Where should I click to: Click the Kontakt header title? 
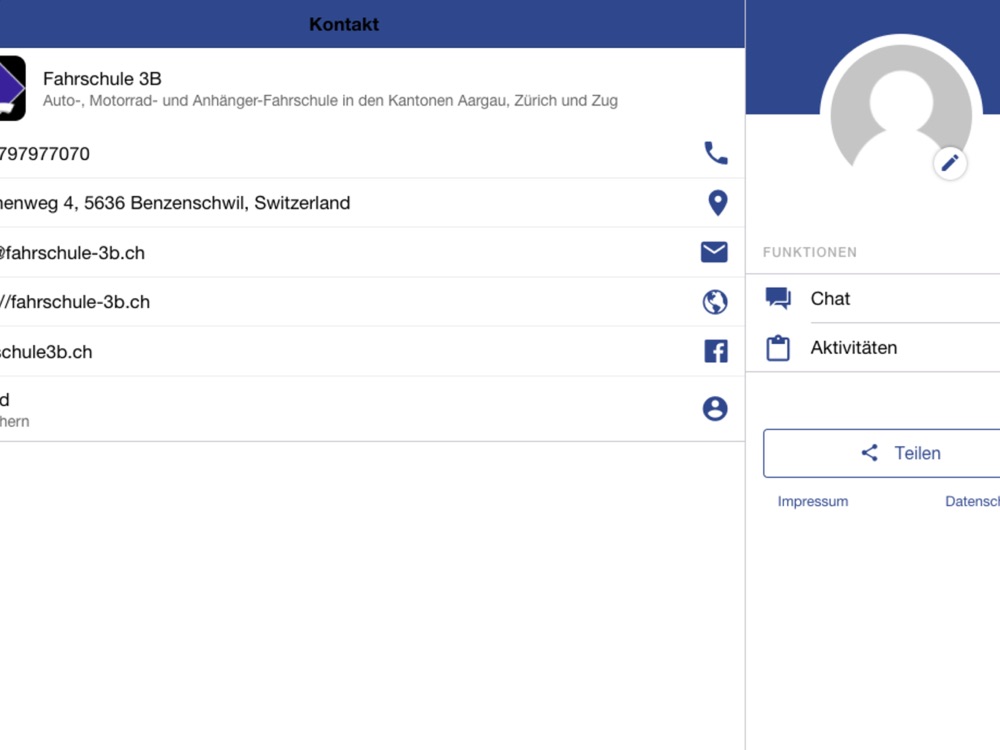(344, 24)
